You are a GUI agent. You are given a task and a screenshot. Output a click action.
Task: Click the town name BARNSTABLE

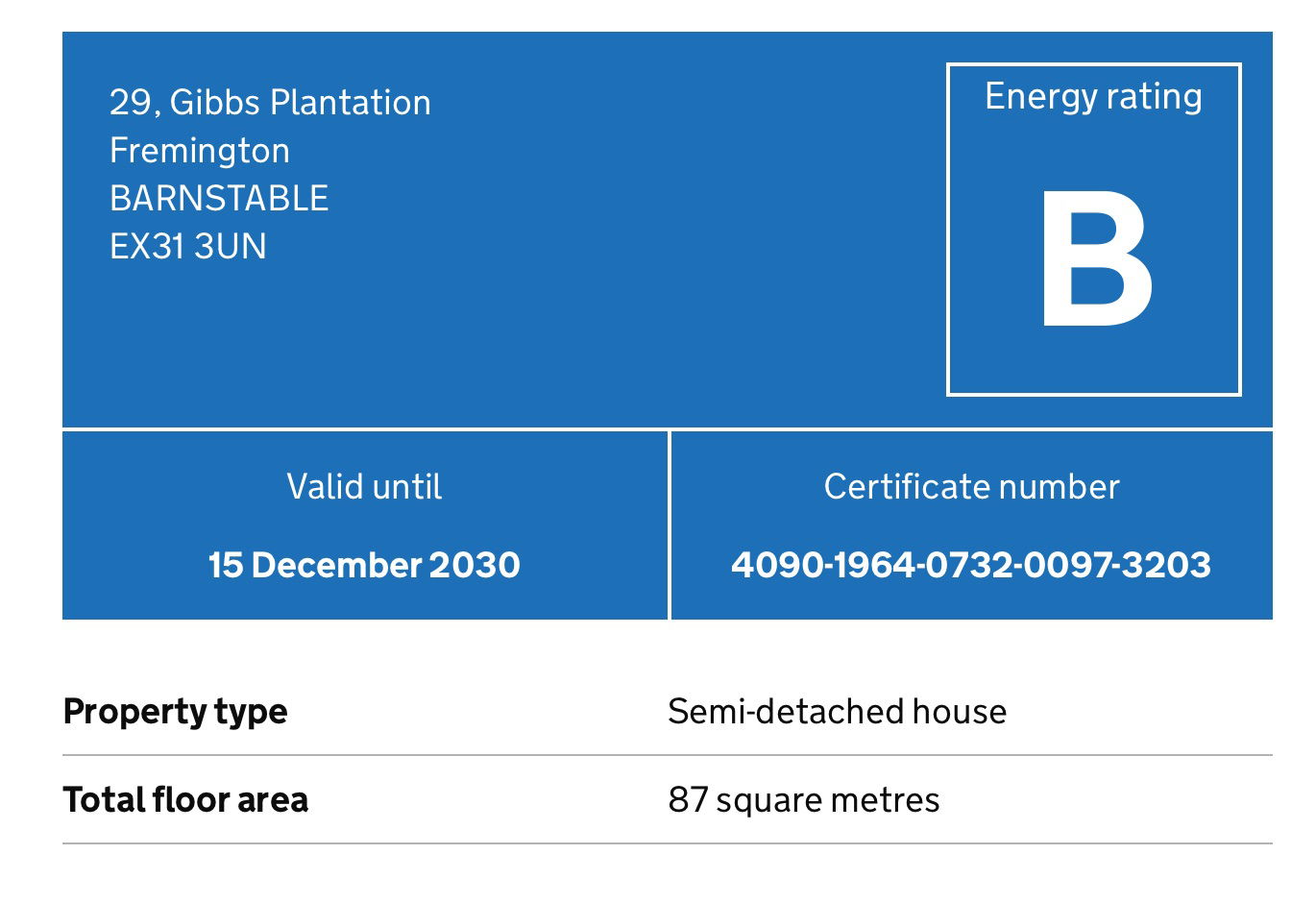coord(219,199)
